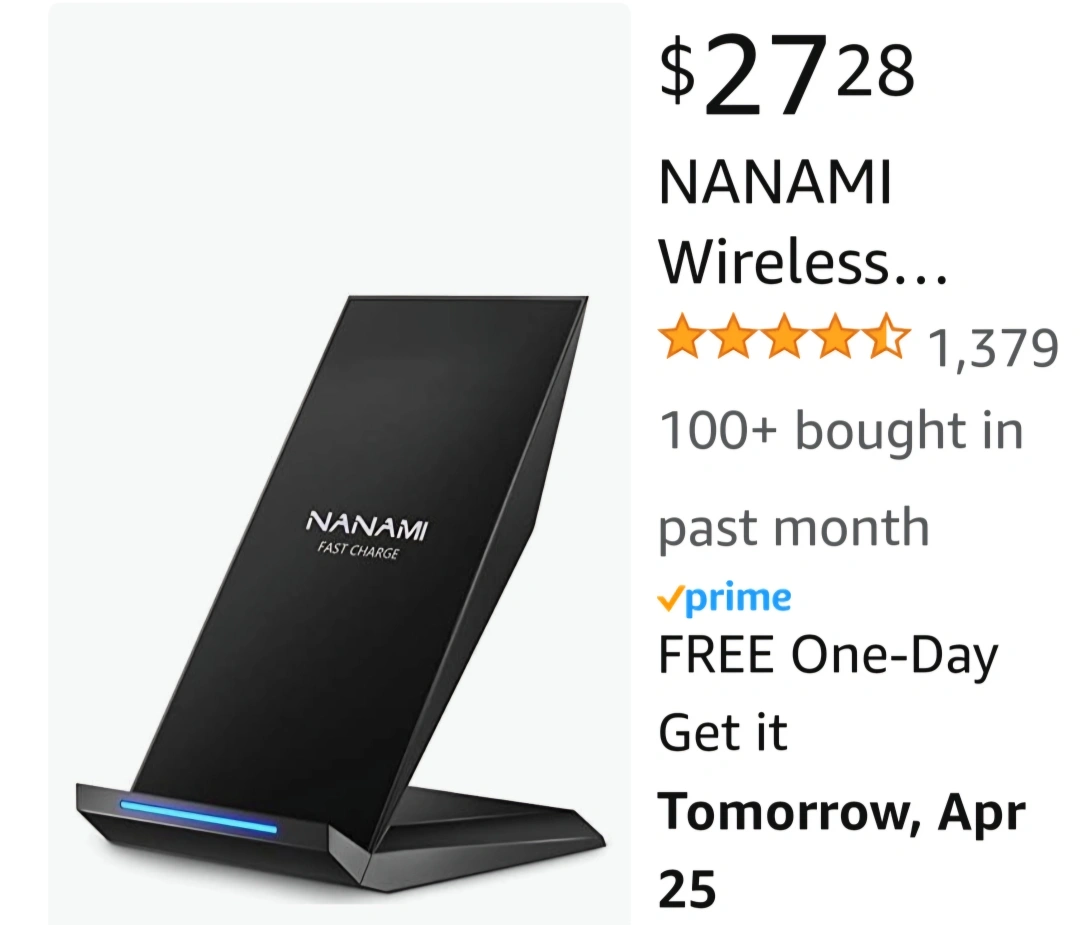Click the $27.28 price
1080x925 pixels.
click(x=787, y=75)
